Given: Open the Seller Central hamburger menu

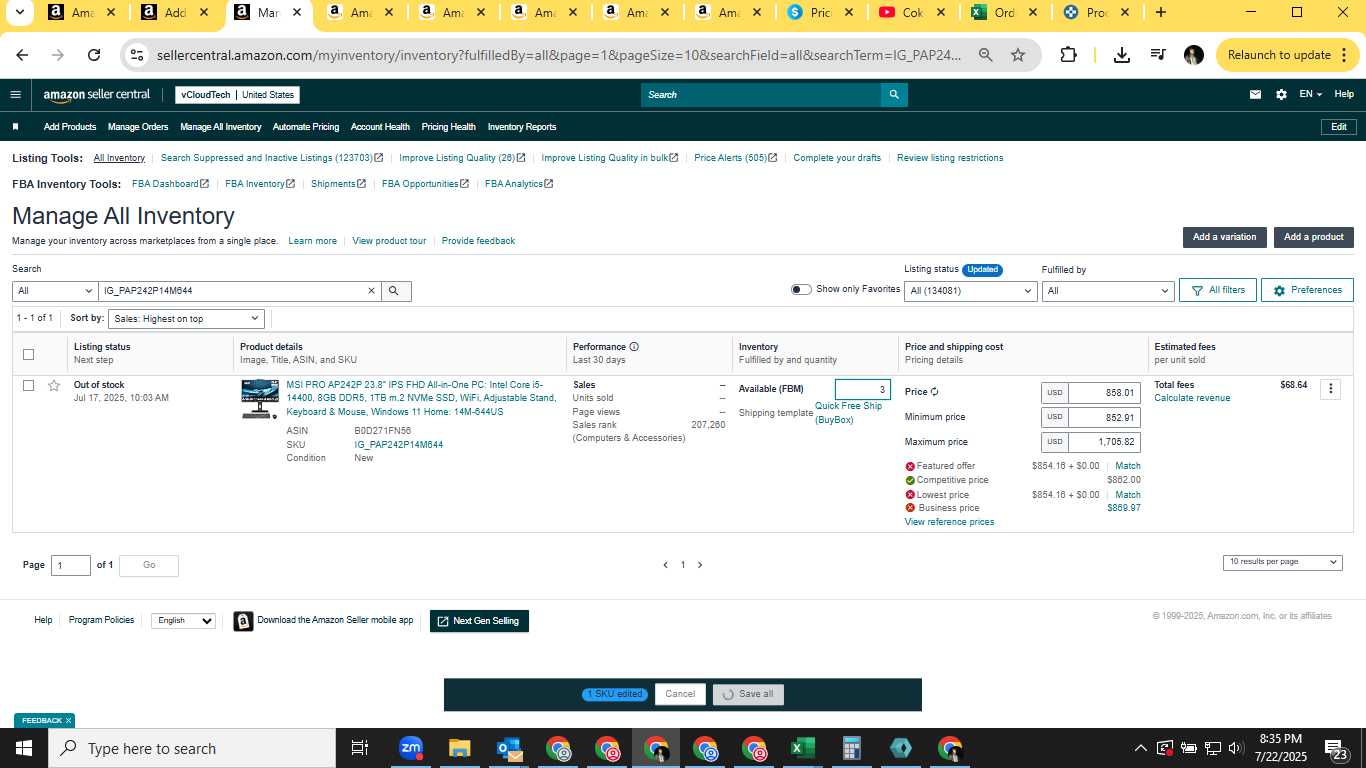Looking at the screenshot, I should tap(15, 95).
